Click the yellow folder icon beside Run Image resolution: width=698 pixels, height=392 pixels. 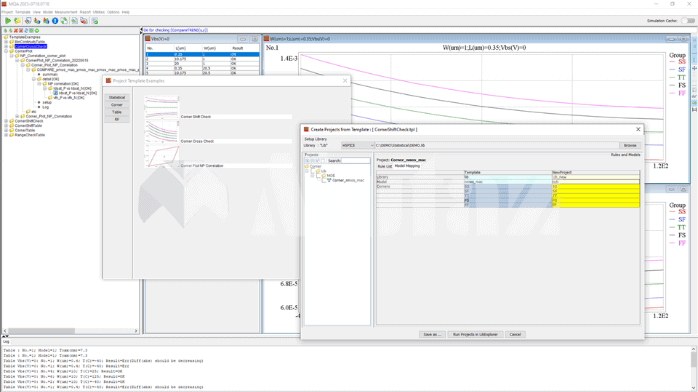[x=17, y=20]
